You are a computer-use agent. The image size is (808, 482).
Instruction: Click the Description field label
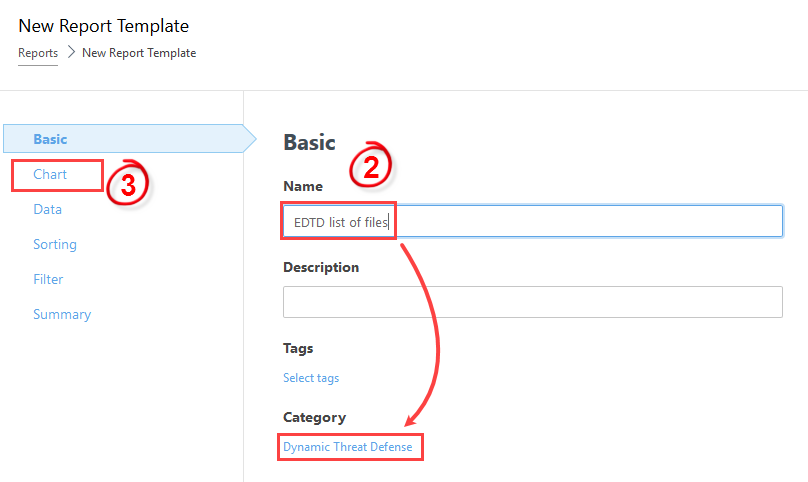coord(321,267)
